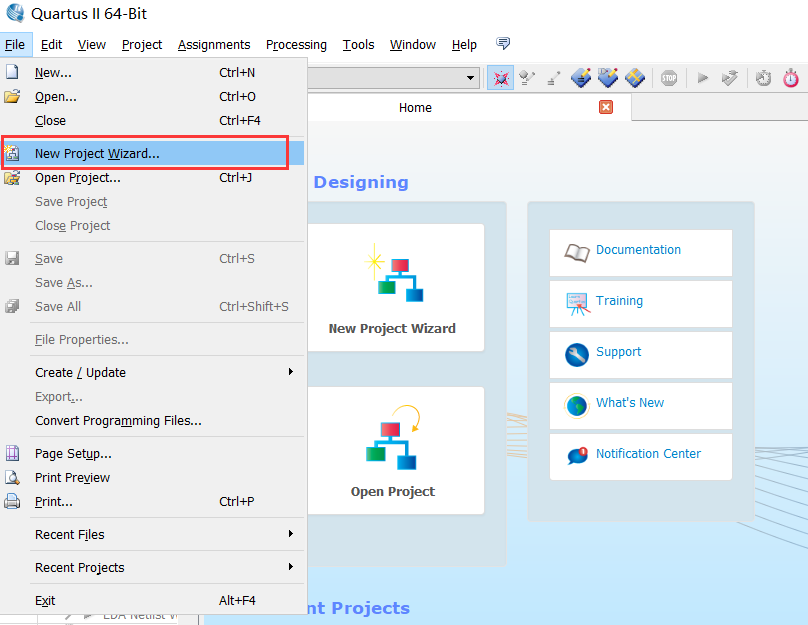Select Open... from File menu
This screenshot has height=625, width=808.
[x=153, y=96]
